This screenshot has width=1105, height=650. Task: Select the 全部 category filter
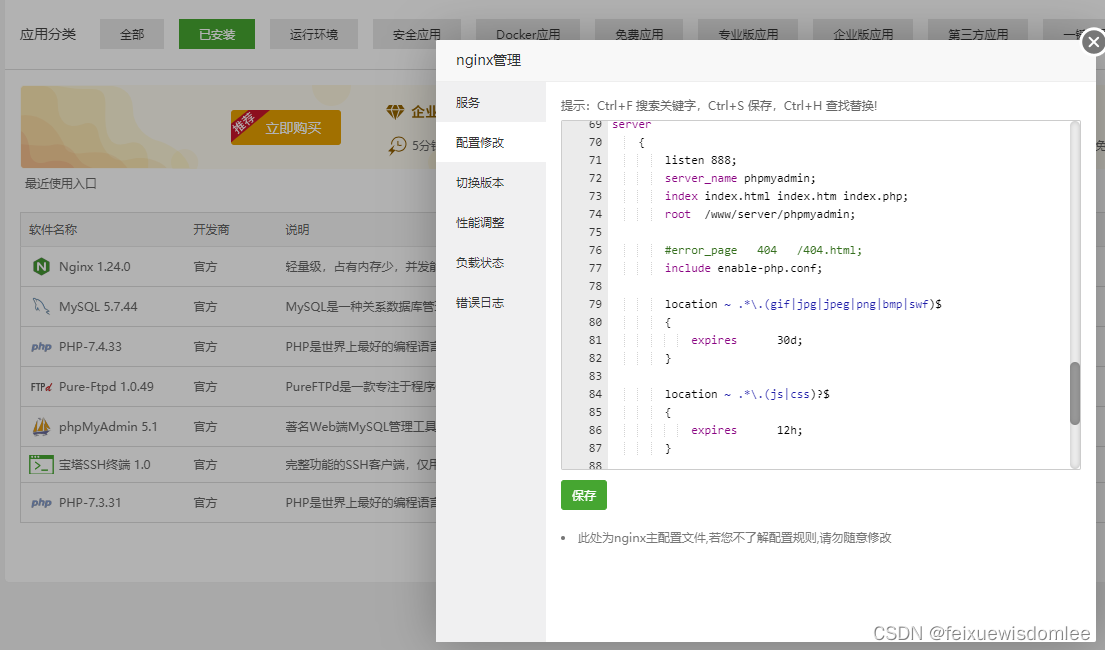coord(132,34)
